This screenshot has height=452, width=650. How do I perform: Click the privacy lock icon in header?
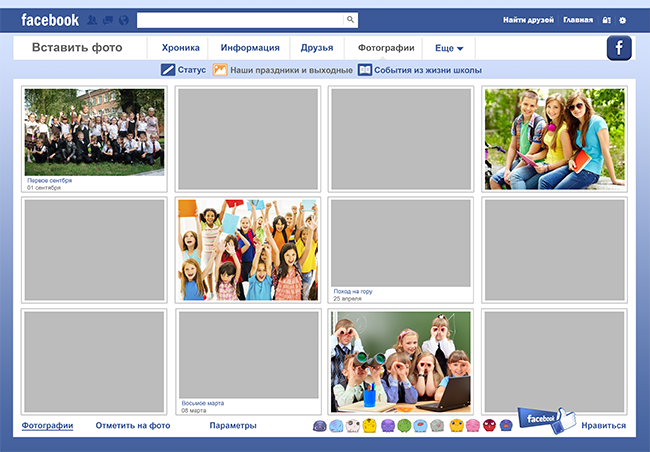[606, 20]
